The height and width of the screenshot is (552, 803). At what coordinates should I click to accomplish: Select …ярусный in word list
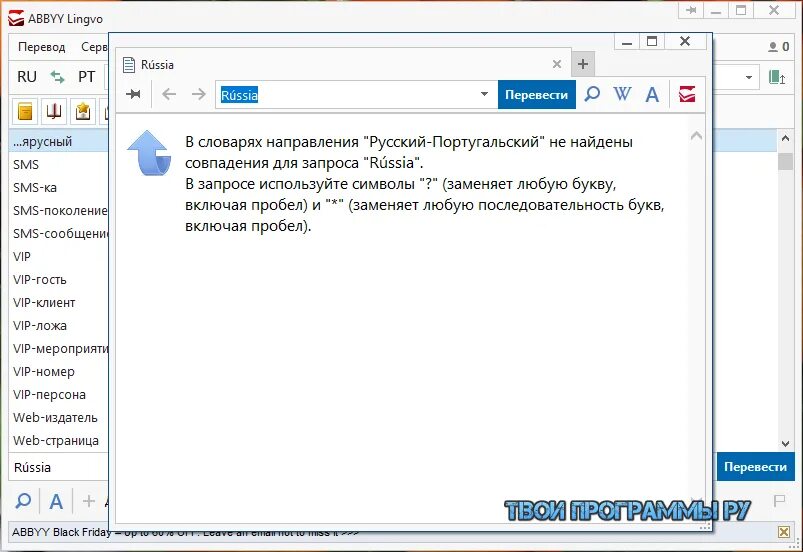point(59,141)
